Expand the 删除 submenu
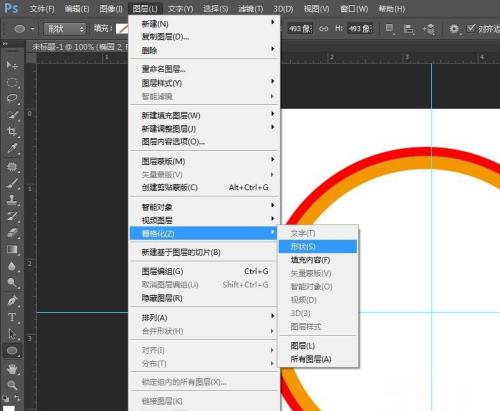The width and height of the screenshot is (500, 411). 204,50
